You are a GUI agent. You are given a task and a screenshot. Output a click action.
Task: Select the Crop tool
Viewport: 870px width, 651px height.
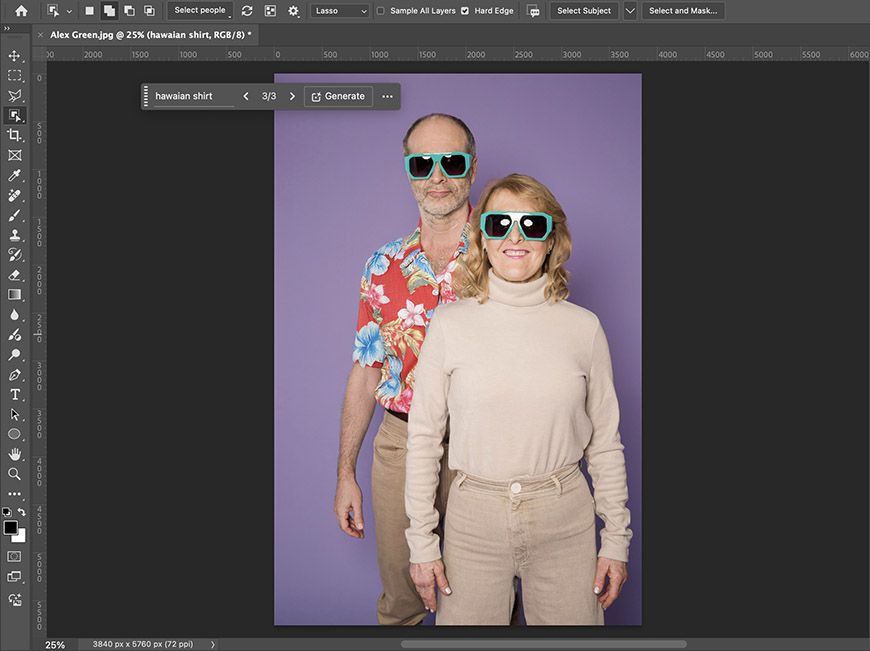click(14, 135)
